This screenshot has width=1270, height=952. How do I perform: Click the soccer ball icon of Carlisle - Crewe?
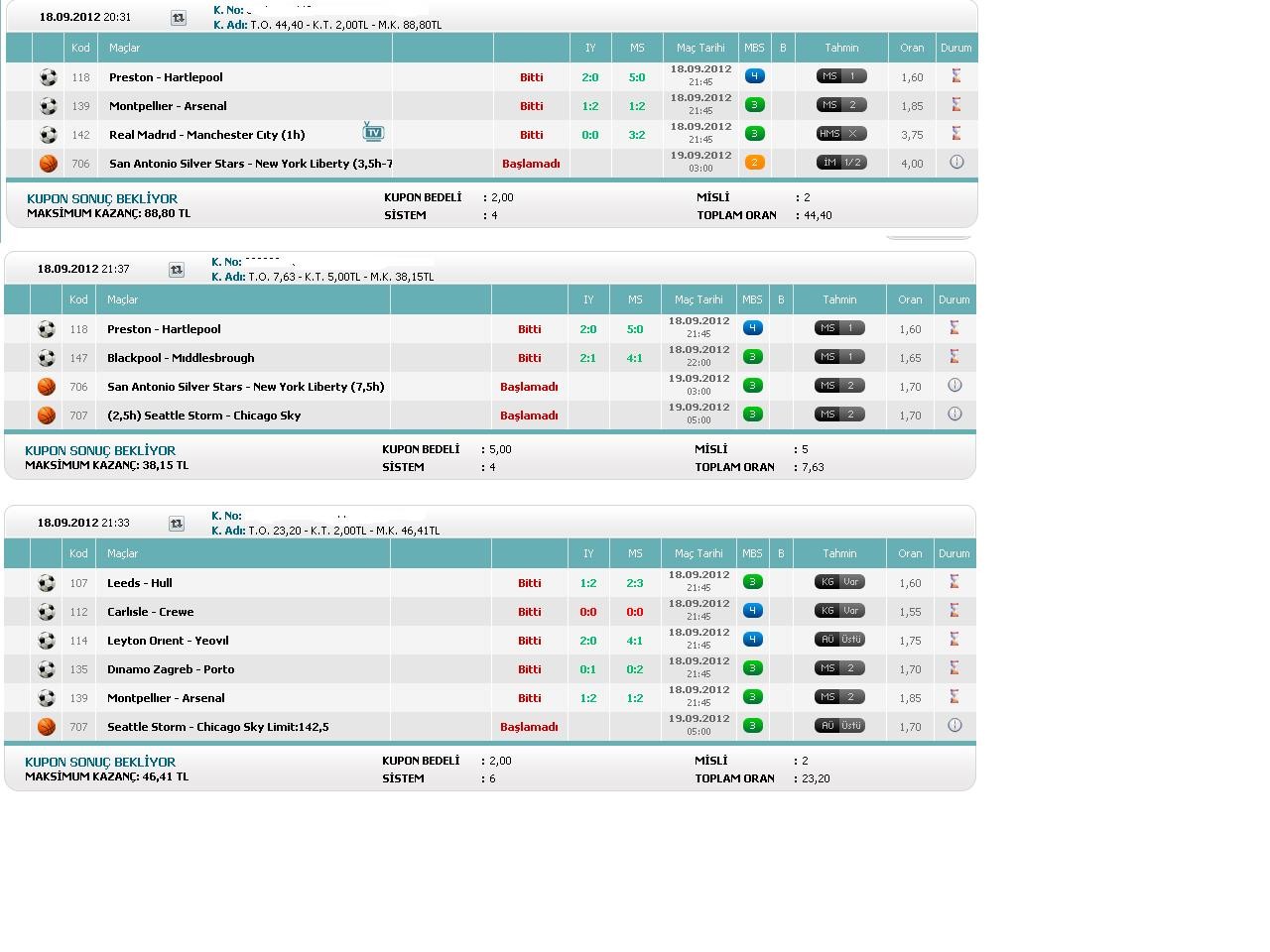(46, 612)
